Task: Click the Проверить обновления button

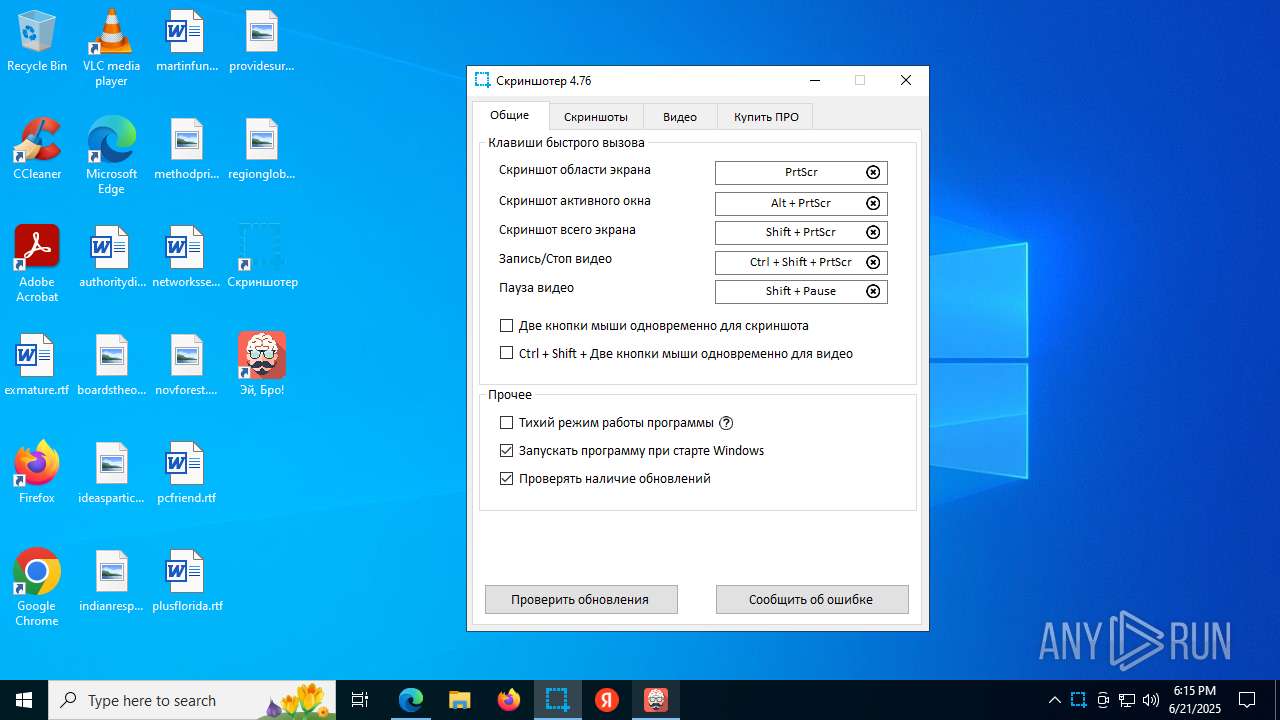Action: coord(581,599)
